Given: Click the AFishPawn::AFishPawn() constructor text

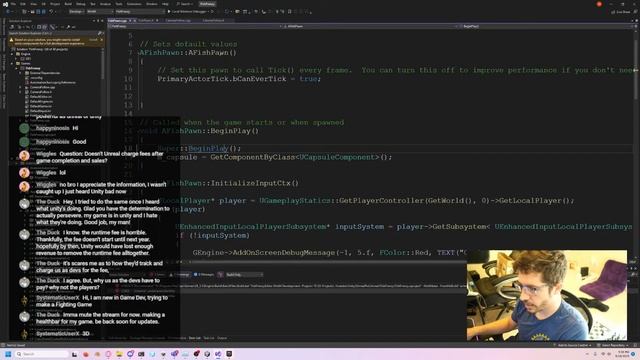Looking at the screenshot, I should coord(188,53).
